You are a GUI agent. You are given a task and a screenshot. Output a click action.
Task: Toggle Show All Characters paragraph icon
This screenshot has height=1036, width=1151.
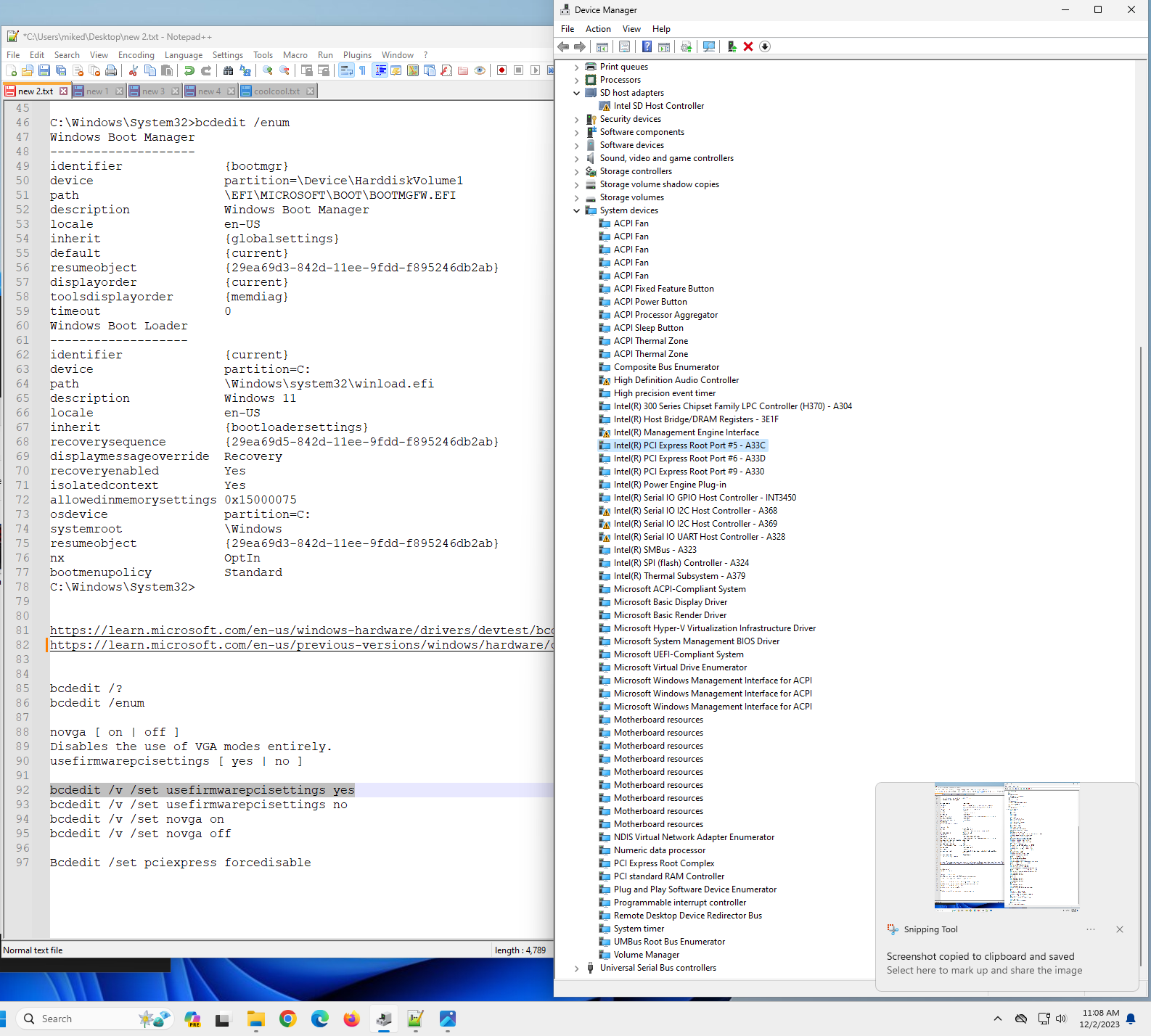363,70
